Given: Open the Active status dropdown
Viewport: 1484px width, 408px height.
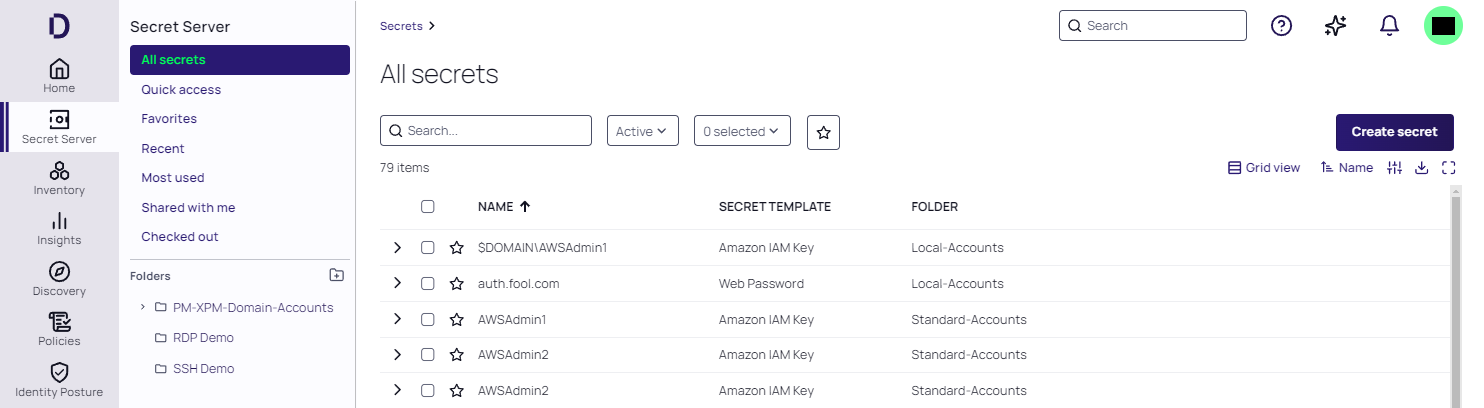Looking at the screenshot, I should click(642, 131).
